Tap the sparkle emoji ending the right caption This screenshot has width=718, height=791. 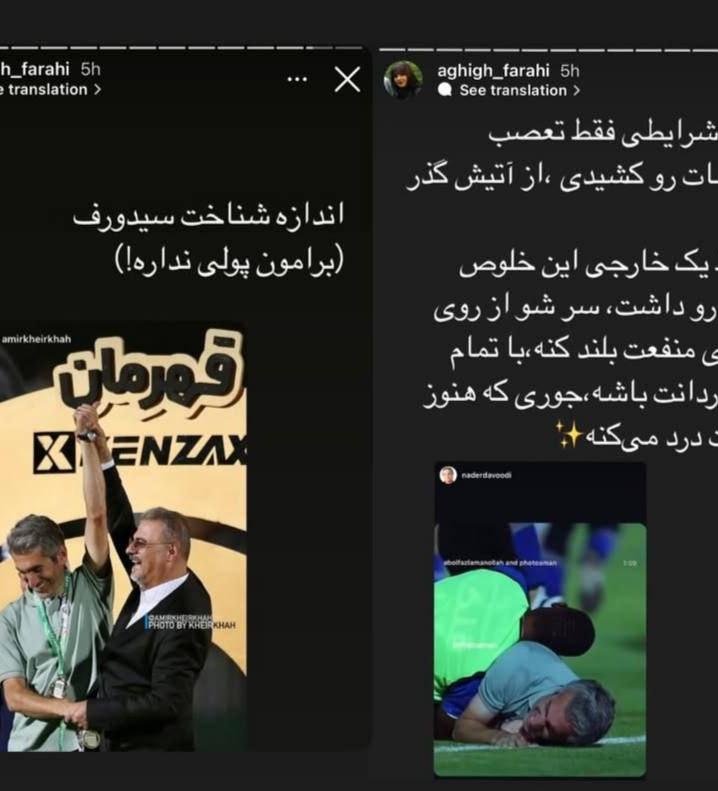(569, 435)
